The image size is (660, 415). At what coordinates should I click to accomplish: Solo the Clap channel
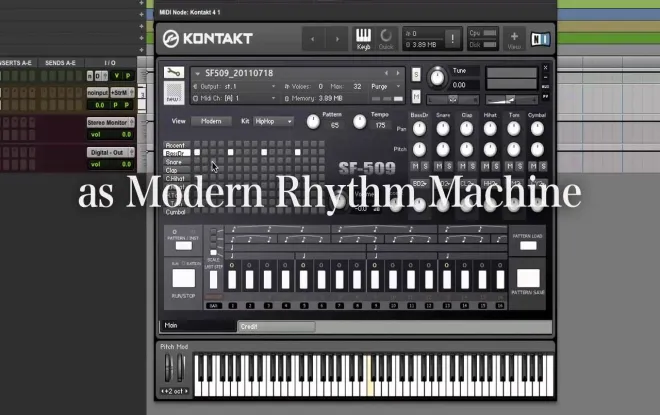[472, 166]
